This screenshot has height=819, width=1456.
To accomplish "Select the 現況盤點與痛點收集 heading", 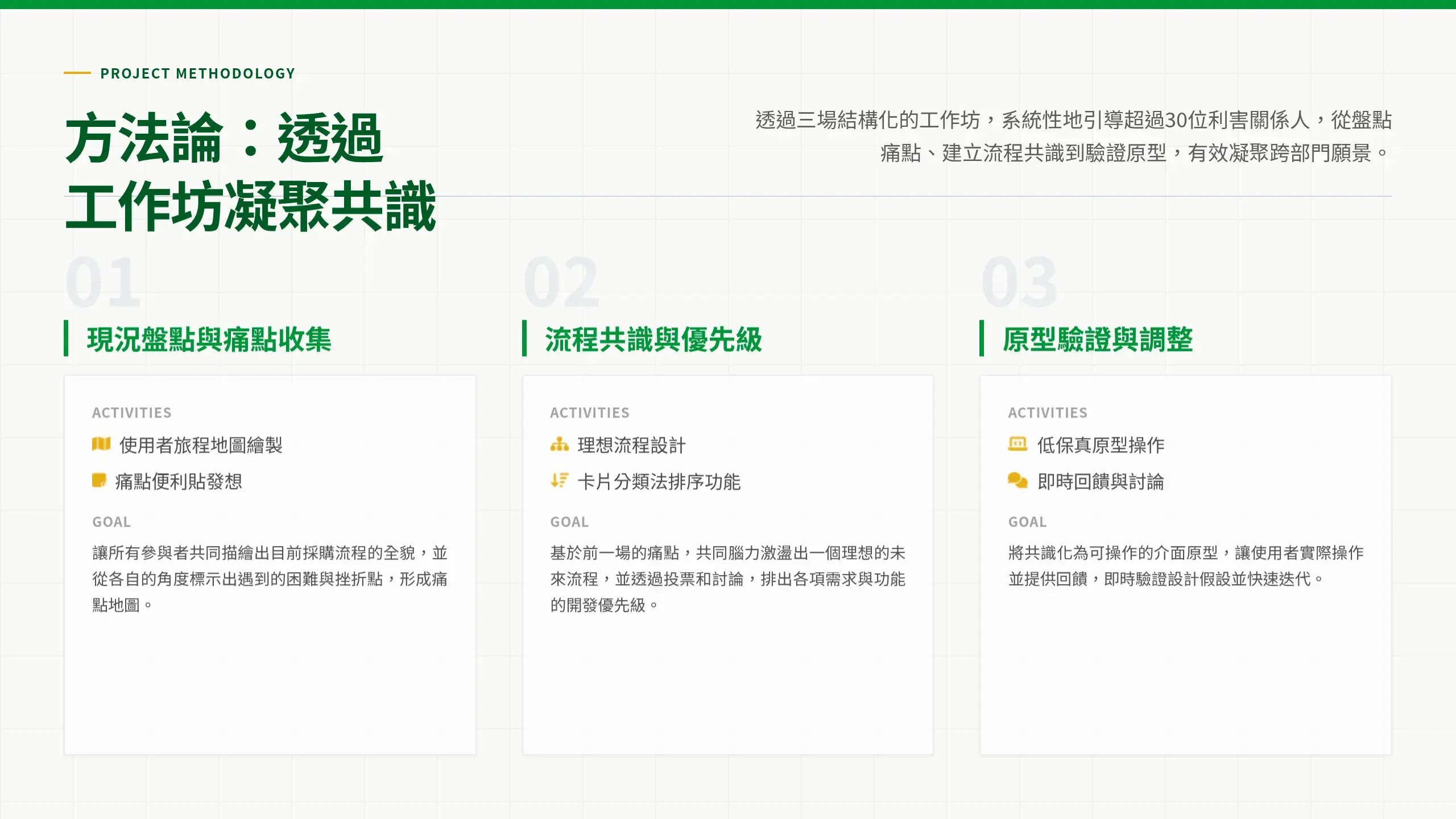I will (x=209, y=340).
